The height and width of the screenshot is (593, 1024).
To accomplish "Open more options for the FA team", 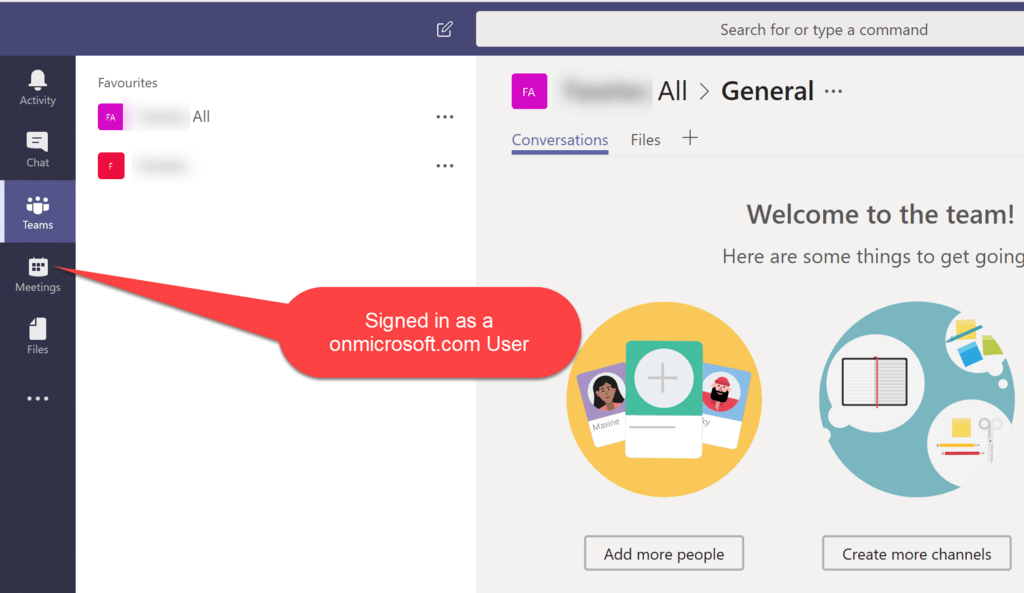I will coord(445,117).
